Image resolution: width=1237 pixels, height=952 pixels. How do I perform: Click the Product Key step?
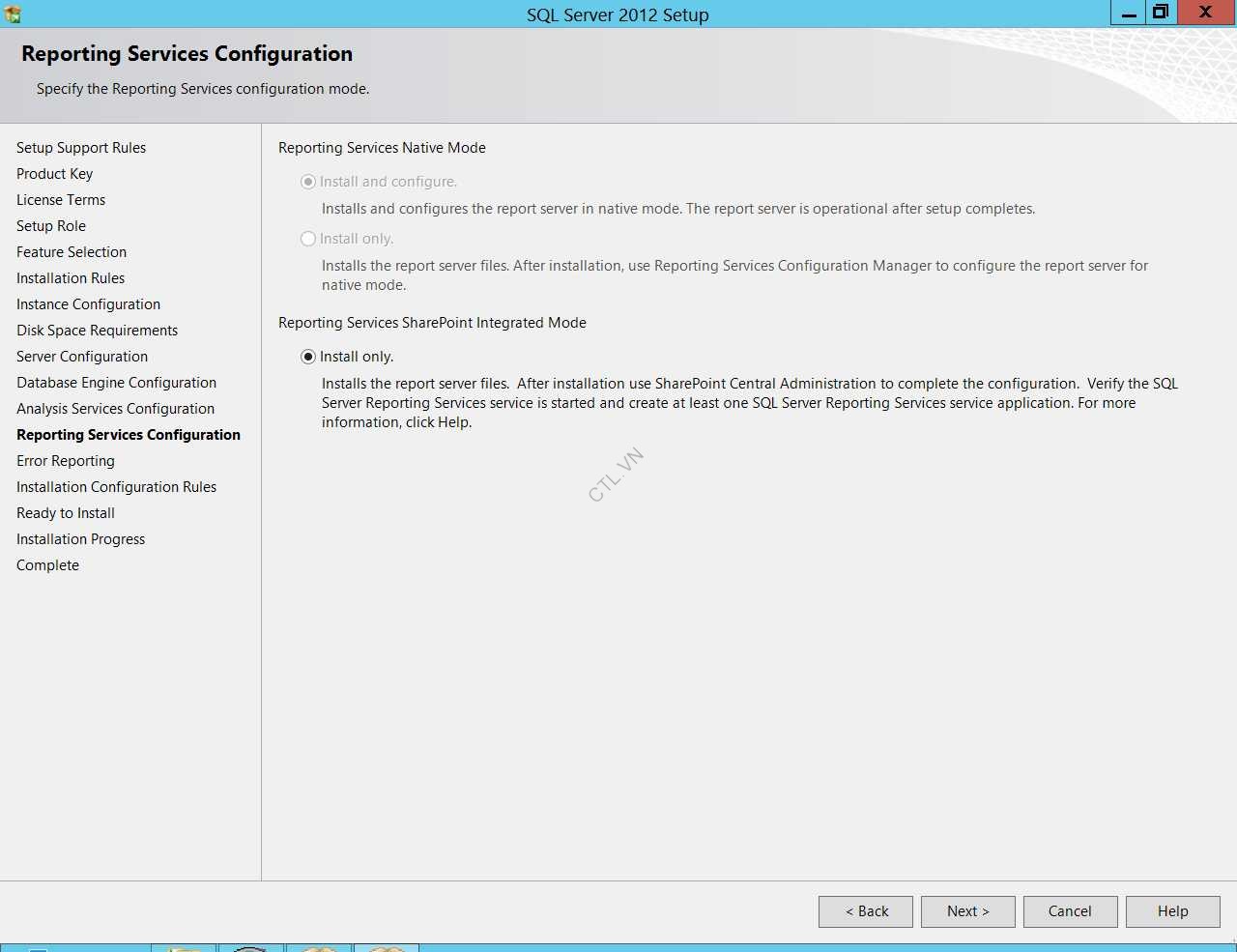tap(54, 174)
